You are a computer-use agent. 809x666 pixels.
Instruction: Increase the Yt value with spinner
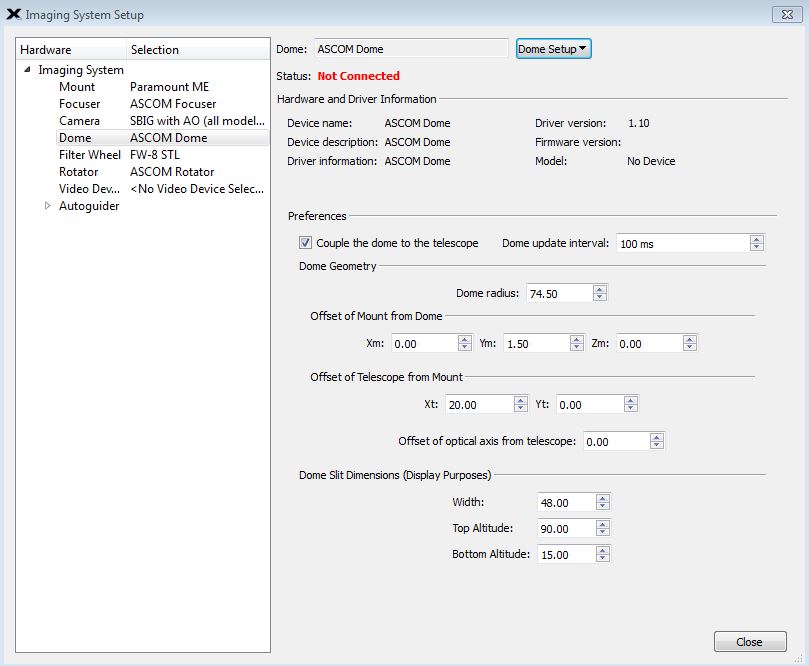tap(631, 400)
